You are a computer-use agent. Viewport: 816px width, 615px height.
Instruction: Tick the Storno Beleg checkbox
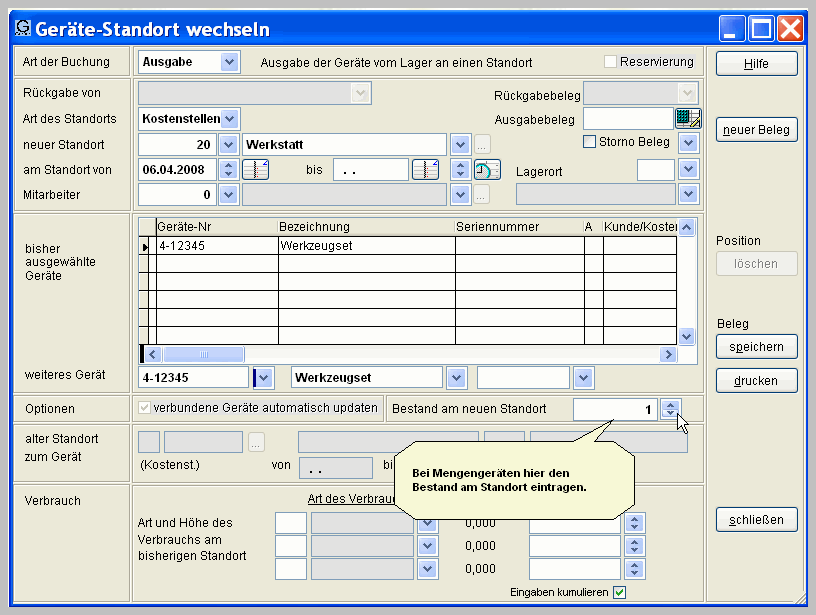coord(589,142)
